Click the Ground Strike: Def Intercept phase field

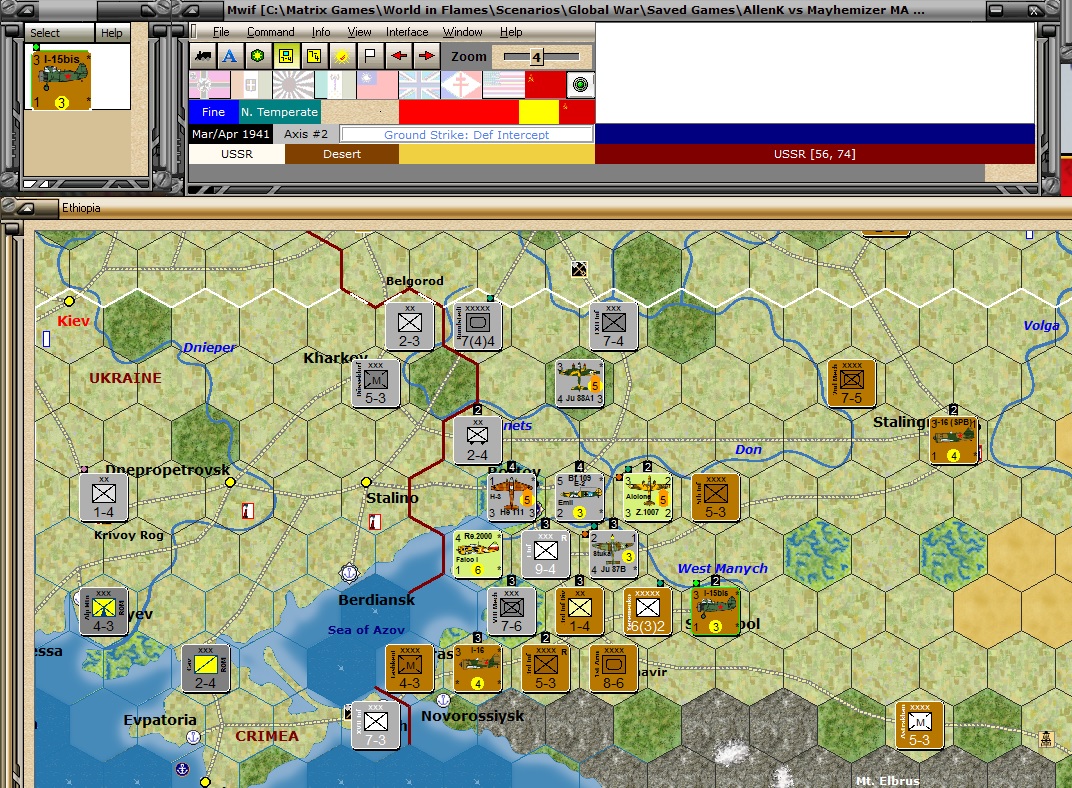pos(466,135)
